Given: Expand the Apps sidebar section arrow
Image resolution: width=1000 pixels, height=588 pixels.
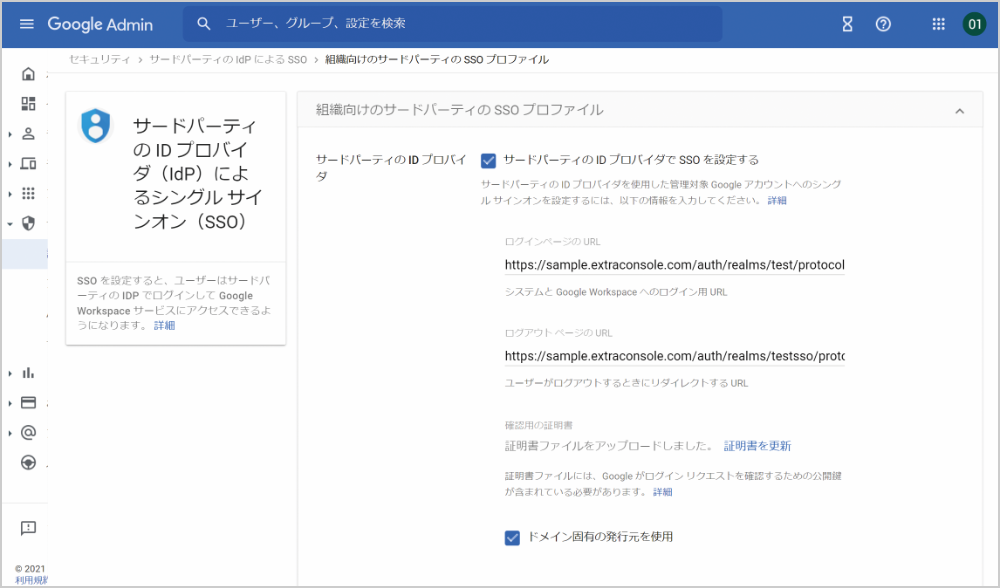Looking at the screenshot, I should [x=10, y=194].
